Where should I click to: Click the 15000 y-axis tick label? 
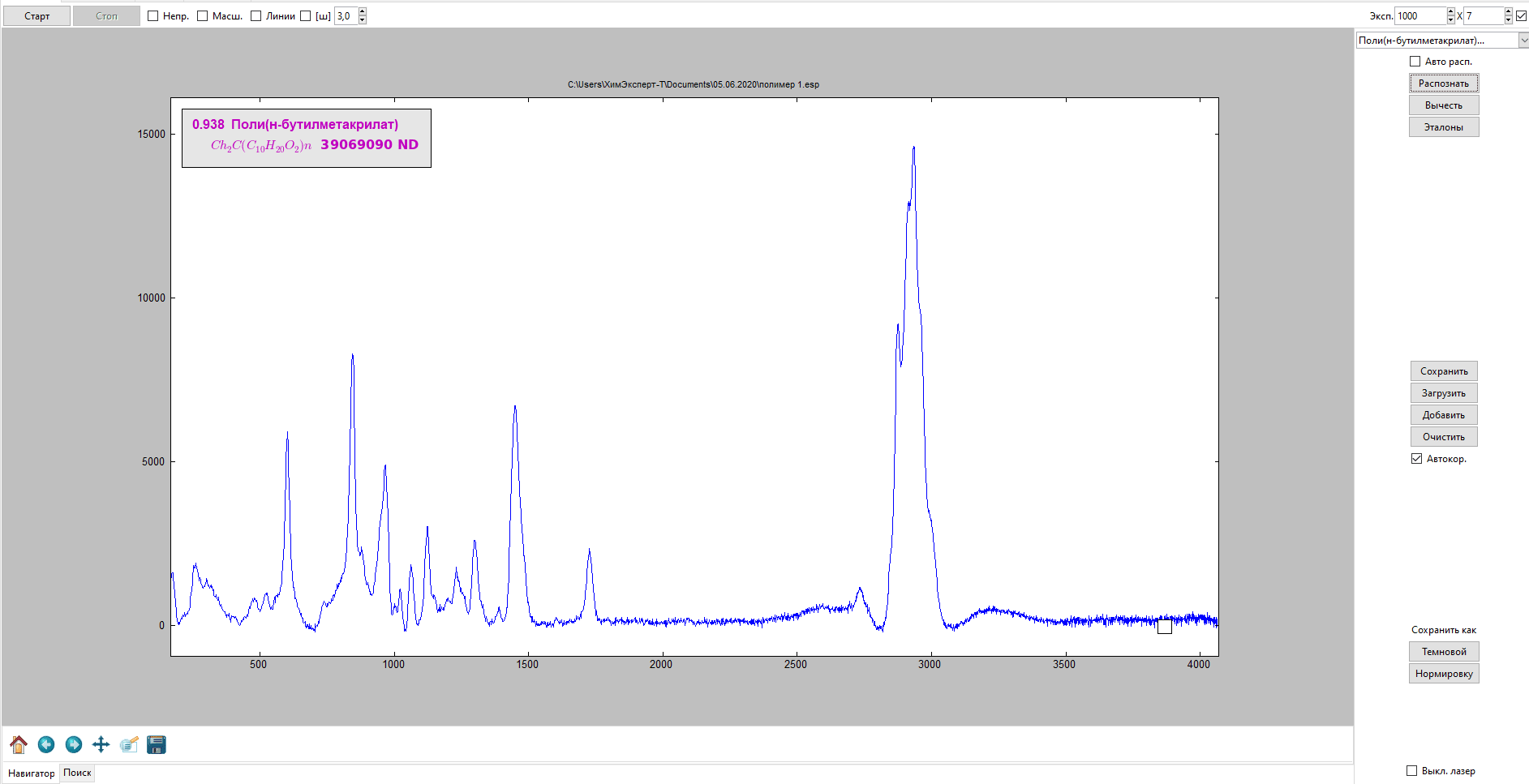click(151, 135)
